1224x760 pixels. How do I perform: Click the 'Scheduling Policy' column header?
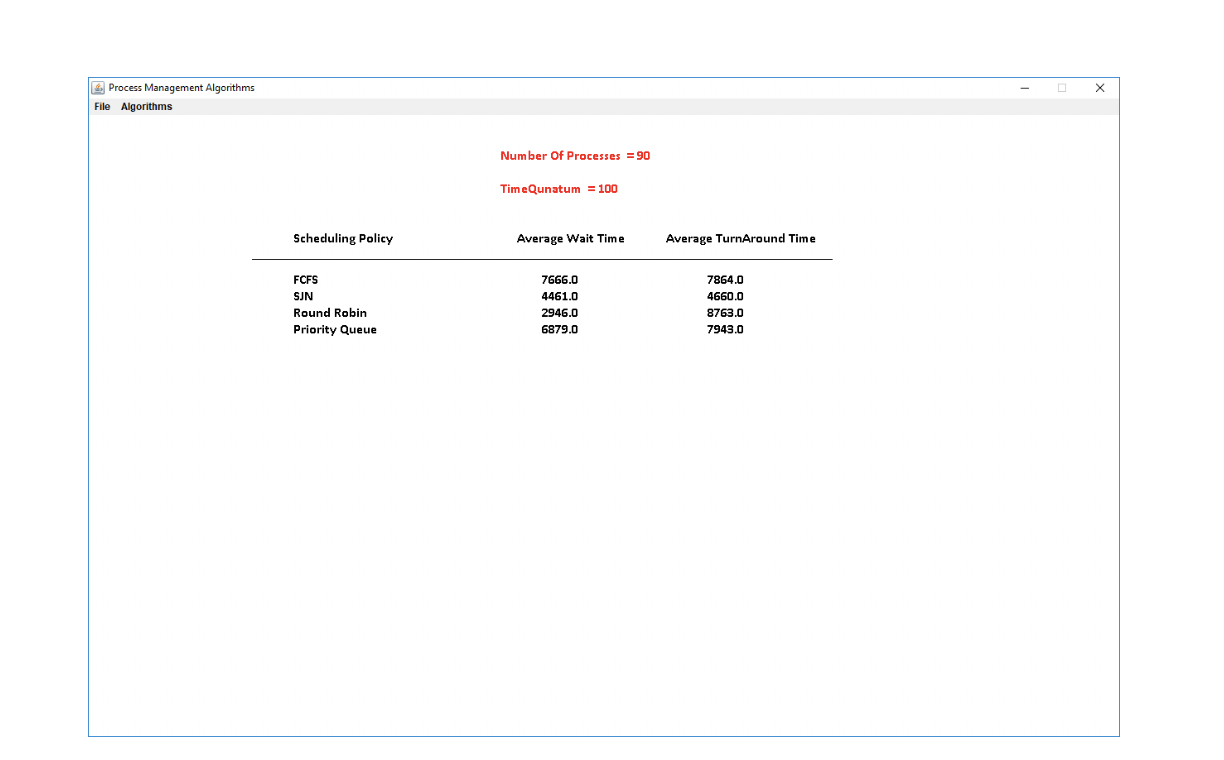(343, 239)
